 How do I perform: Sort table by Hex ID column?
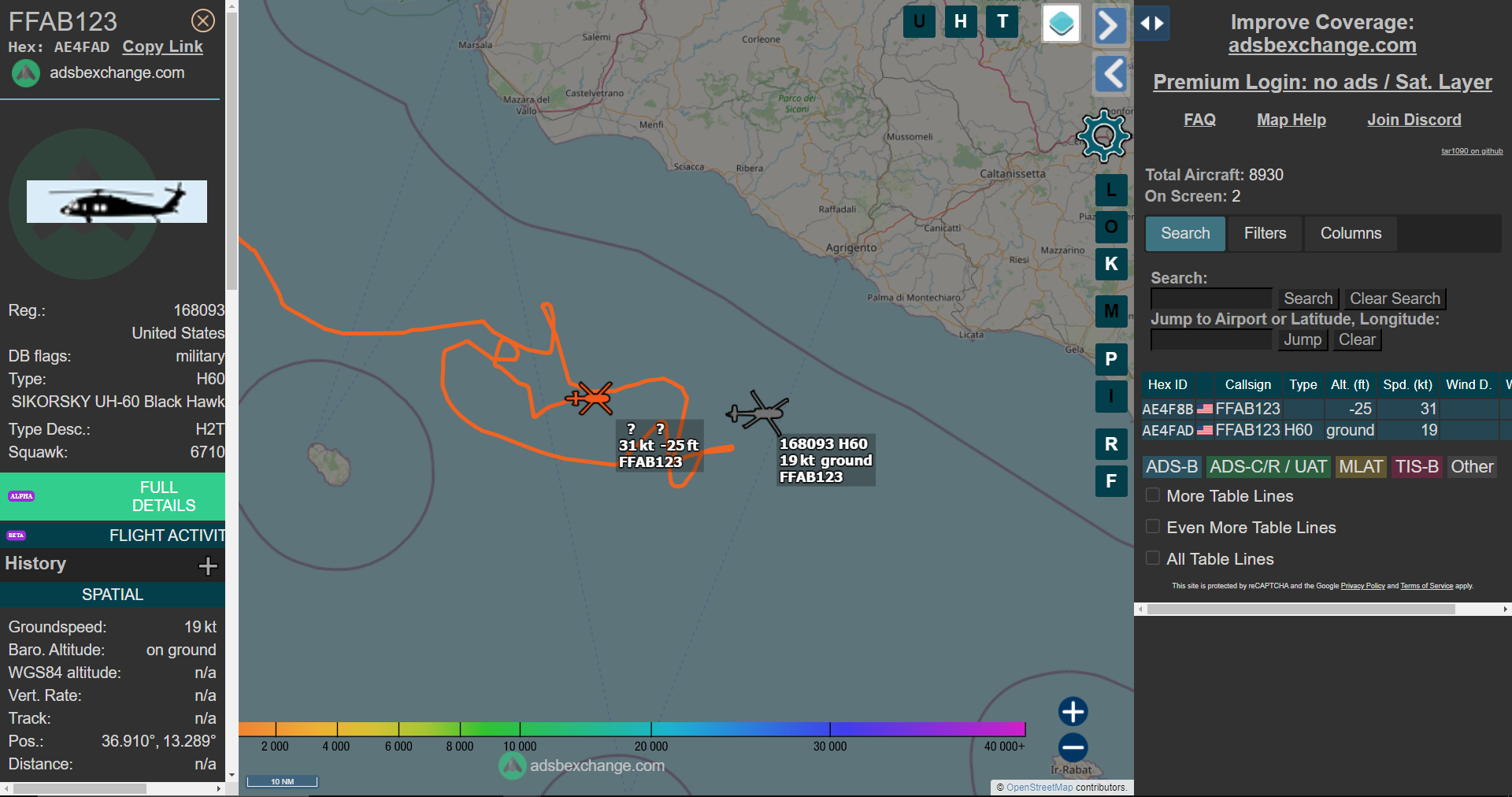point(1168,384)
